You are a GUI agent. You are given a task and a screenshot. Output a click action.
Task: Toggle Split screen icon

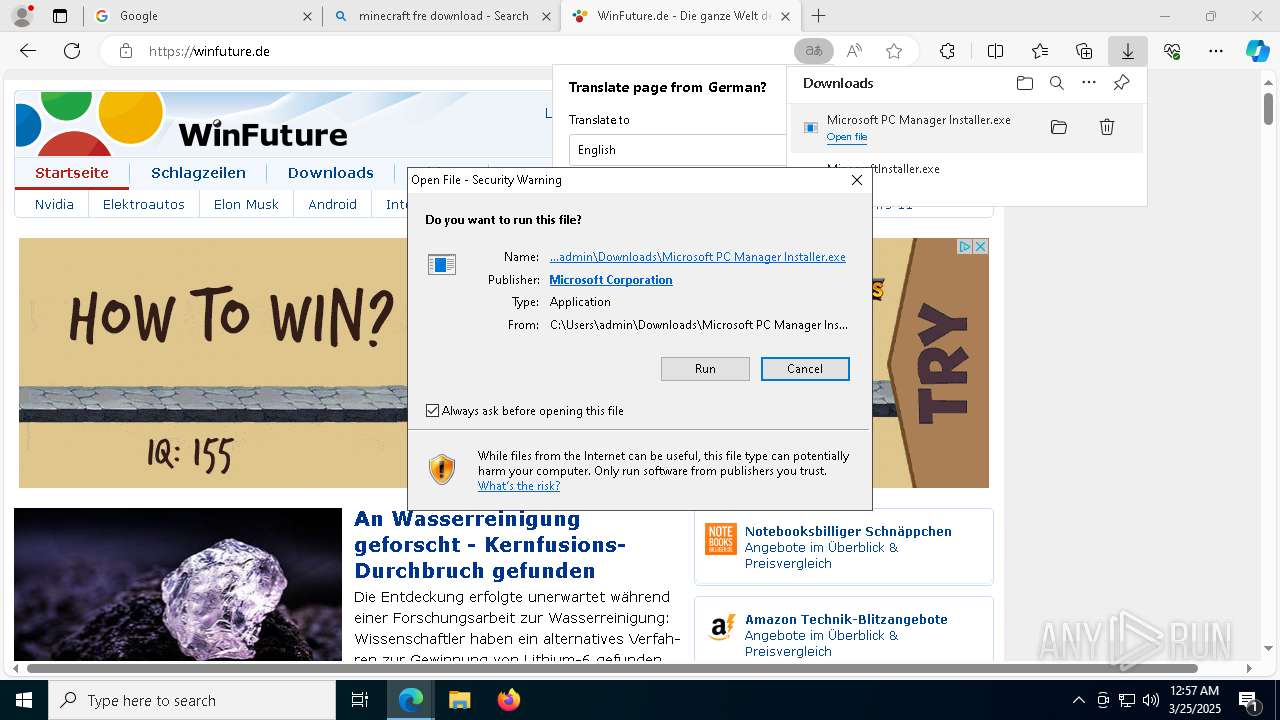[995, 51]
